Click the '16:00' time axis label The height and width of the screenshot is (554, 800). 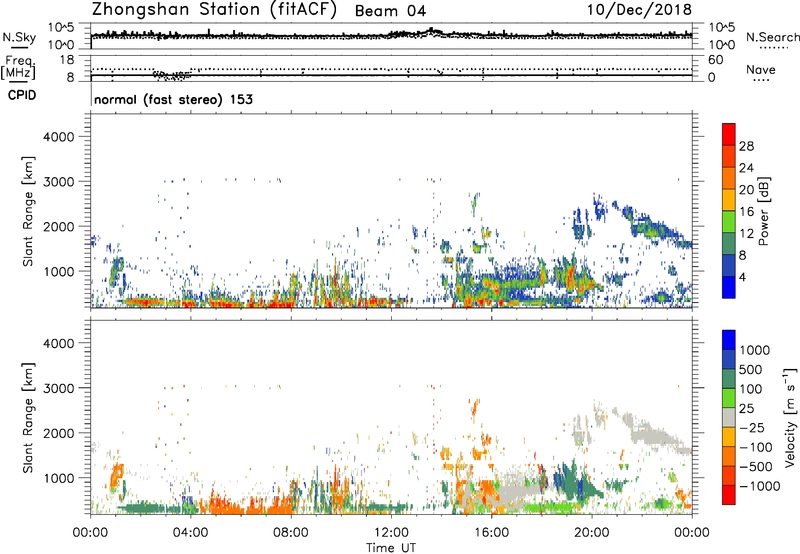(491, 533)
